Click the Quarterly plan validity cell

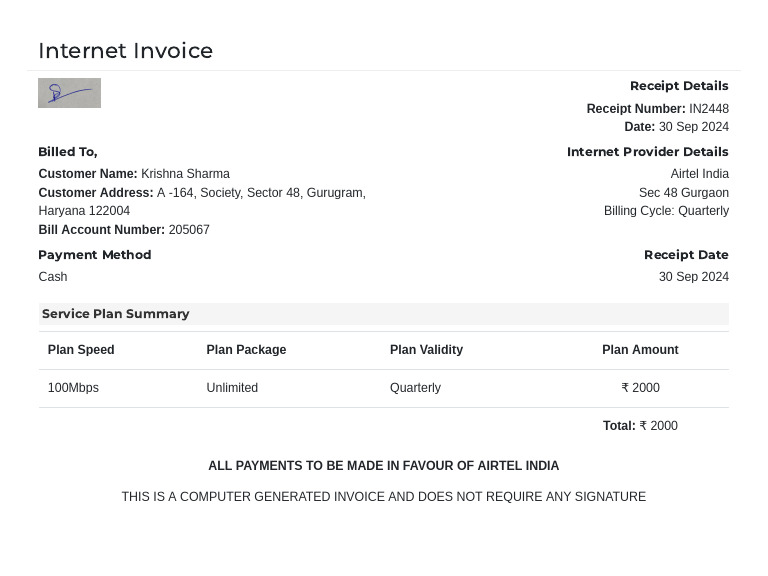[415, 388]
